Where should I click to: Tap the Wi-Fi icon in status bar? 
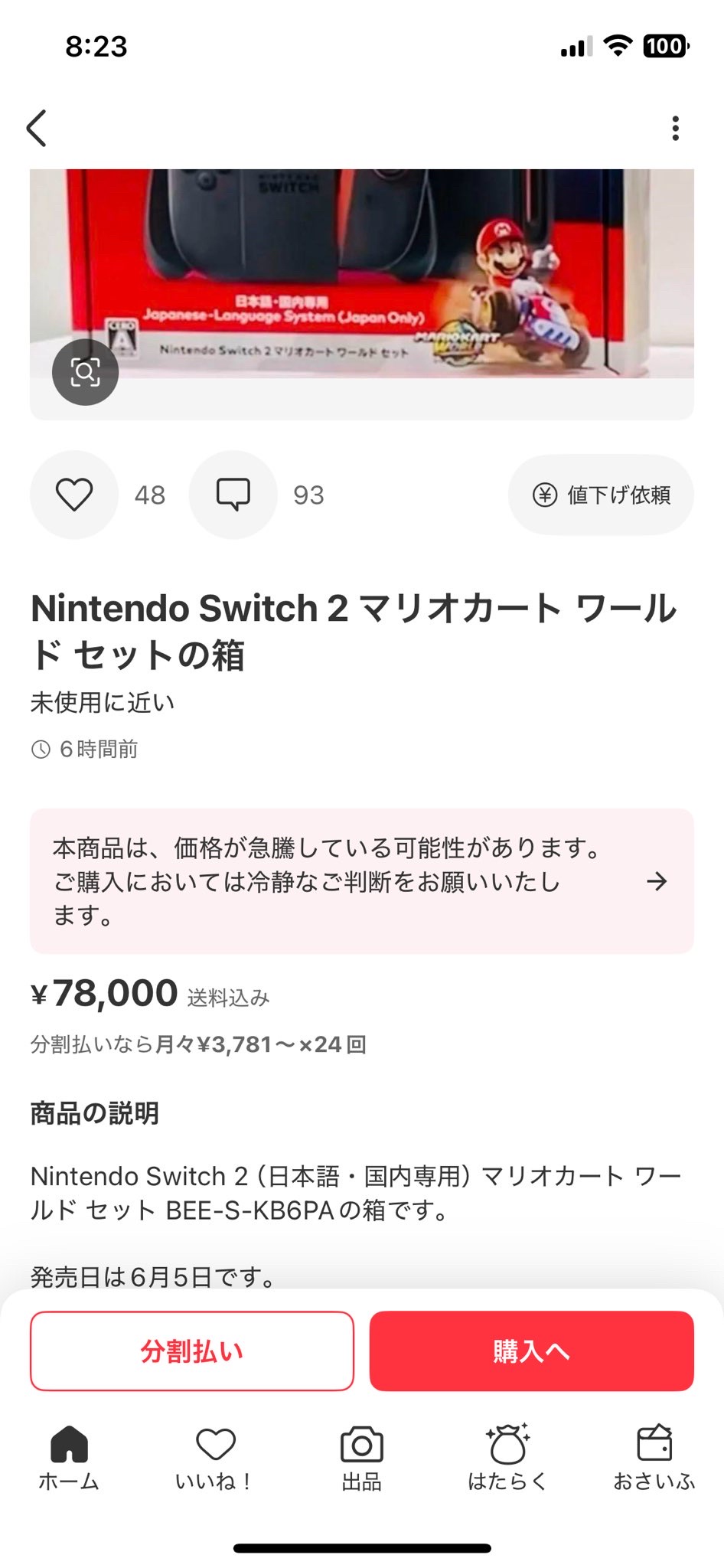point(617,46)
